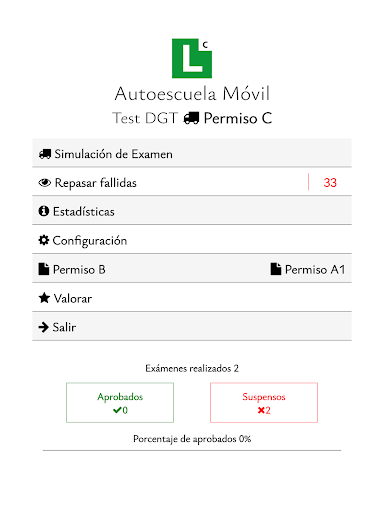Select Salir to exit the app
384x512 pixels.
(192, 327)
